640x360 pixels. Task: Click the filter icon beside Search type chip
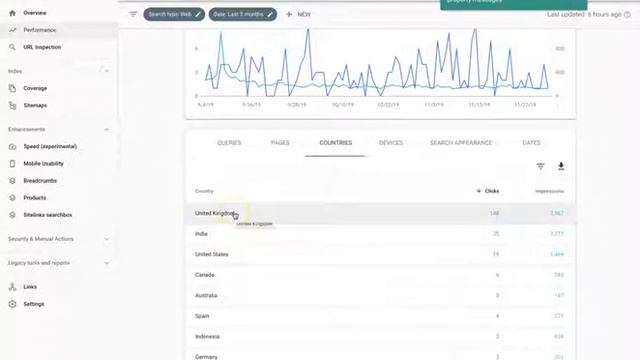click(x=133, y=14)
